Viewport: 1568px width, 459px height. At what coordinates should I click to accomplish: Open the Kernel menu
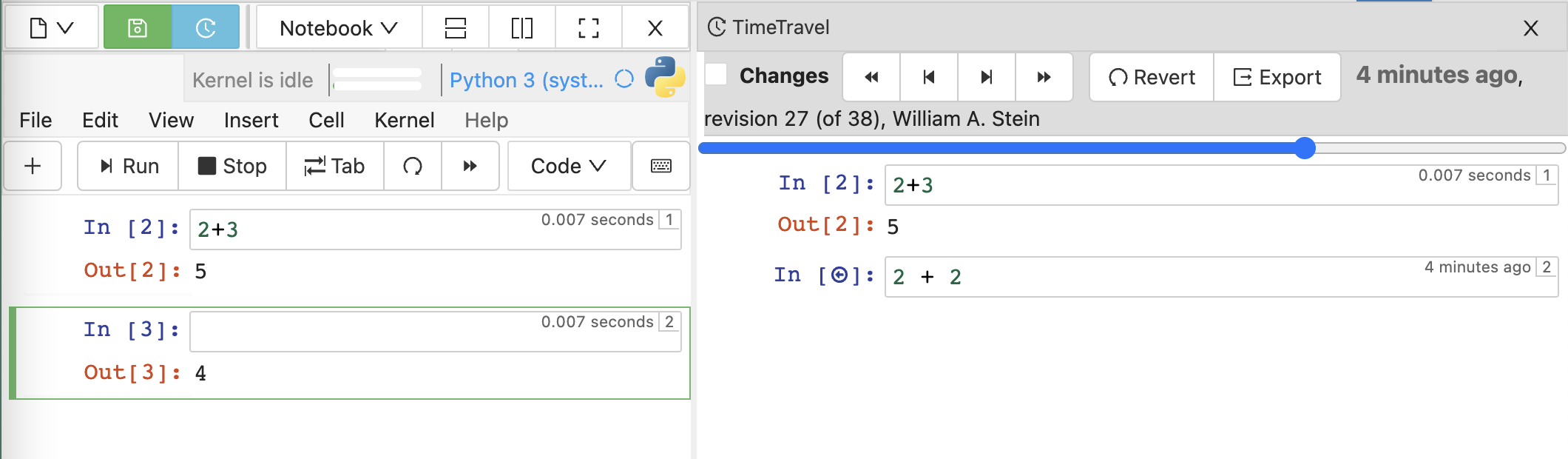[404, 120]
